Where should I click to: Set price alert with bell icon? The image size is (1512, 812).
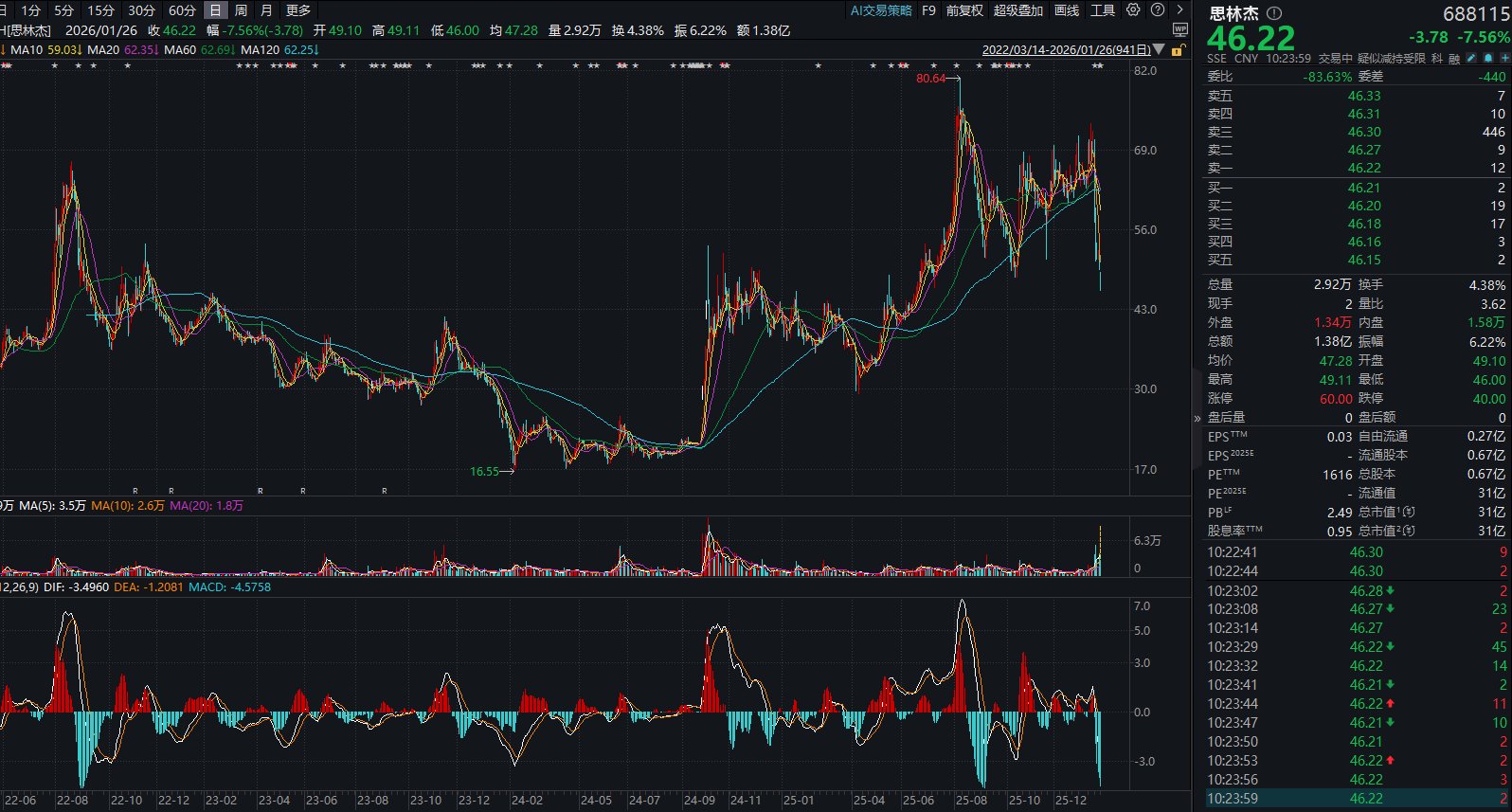tap(1488, 59)
